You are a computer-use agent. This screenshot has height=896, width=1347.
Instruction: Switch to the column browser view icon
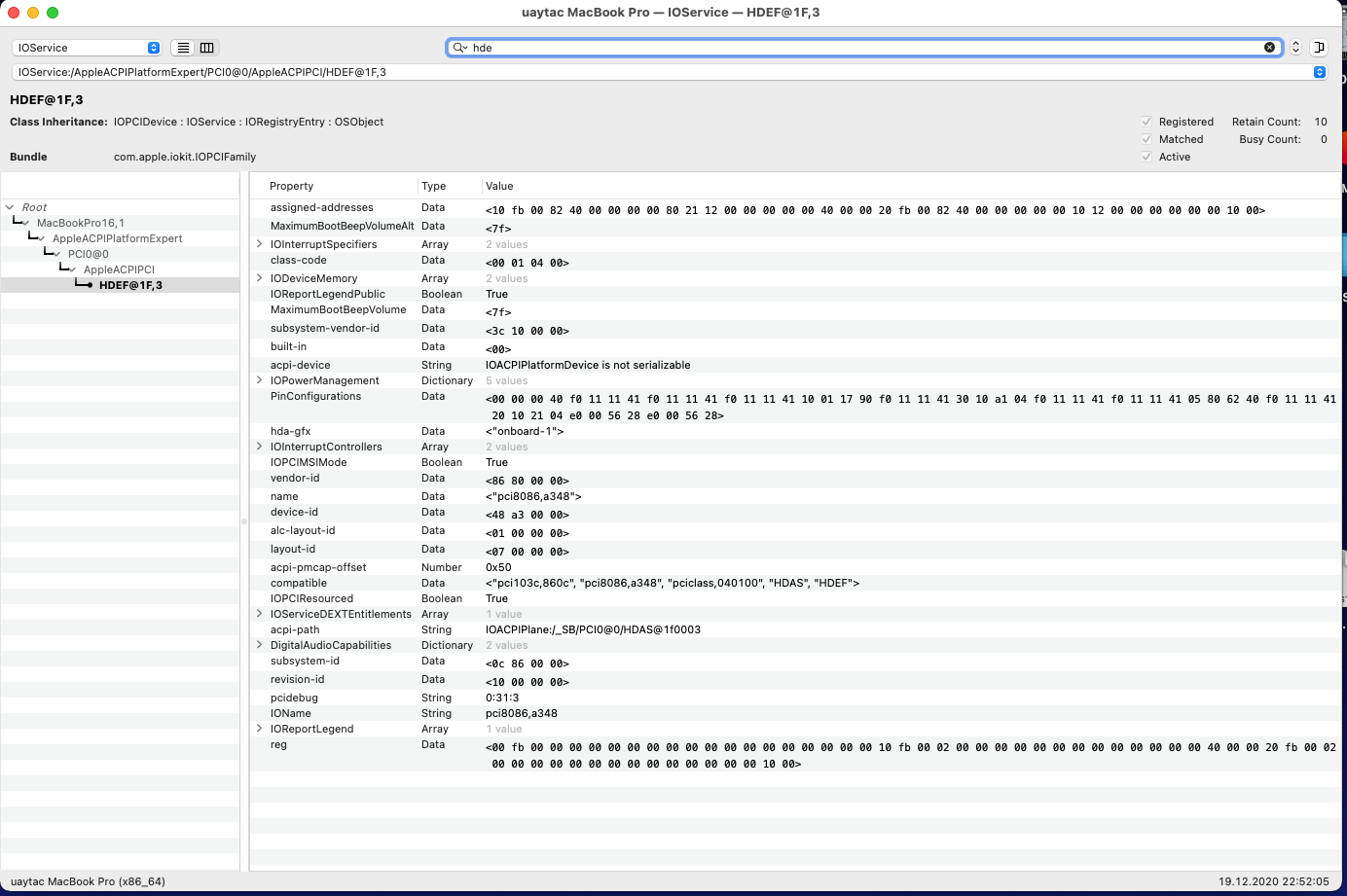click(207, 48)
